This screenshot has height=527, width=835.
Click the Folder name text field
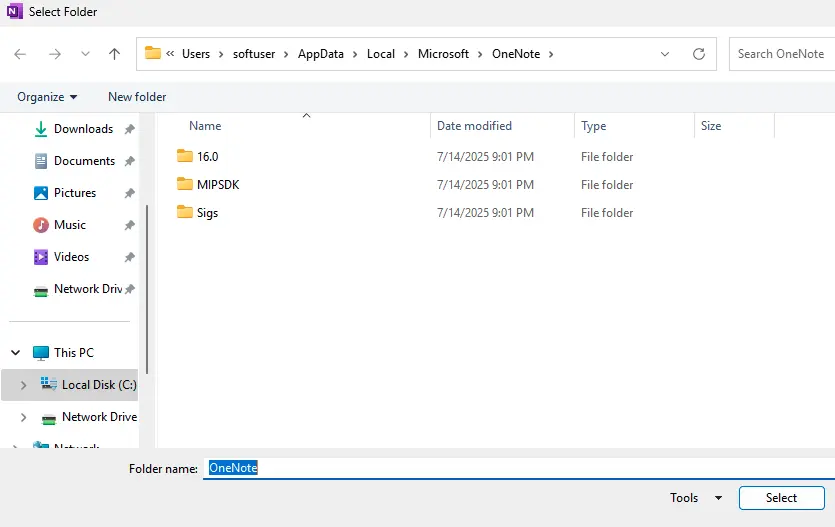click(500, 468)
